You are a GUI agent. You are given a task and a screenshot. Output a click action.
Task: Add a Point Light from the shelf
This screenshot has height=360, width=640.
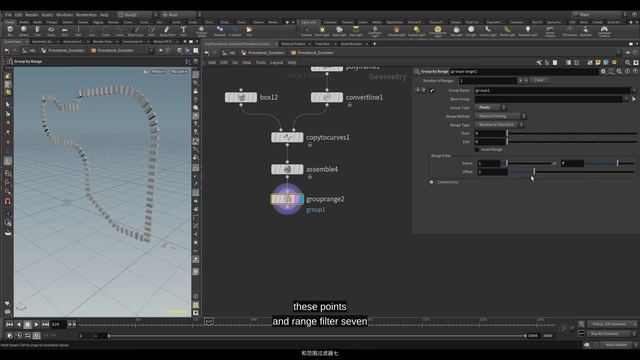(x=322, y=31)
